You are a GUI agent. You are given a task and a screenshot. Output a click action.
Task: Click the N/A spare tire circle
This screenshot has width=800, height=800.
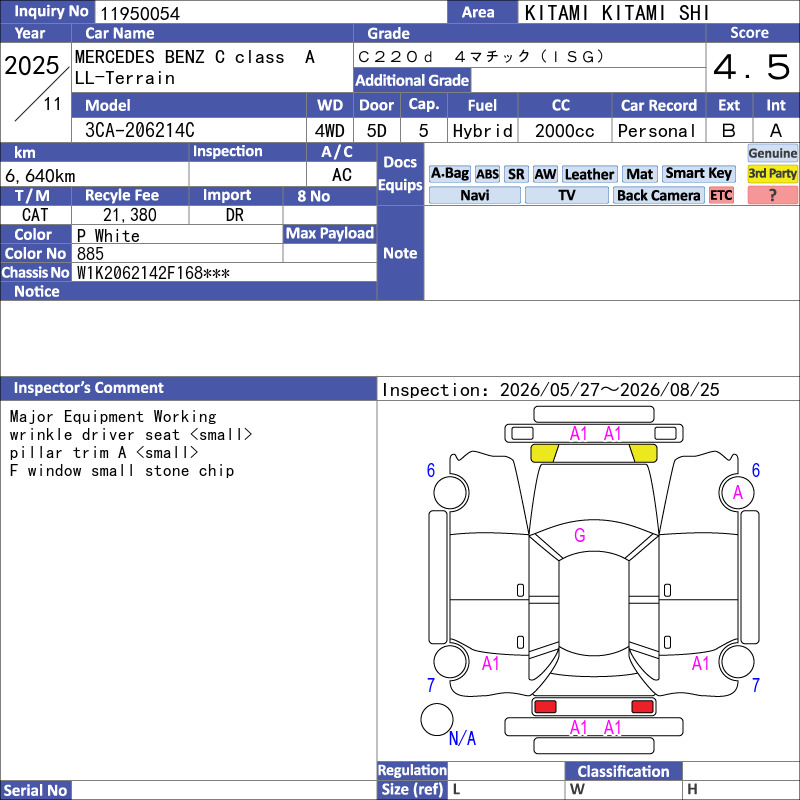tap(437, 719)
